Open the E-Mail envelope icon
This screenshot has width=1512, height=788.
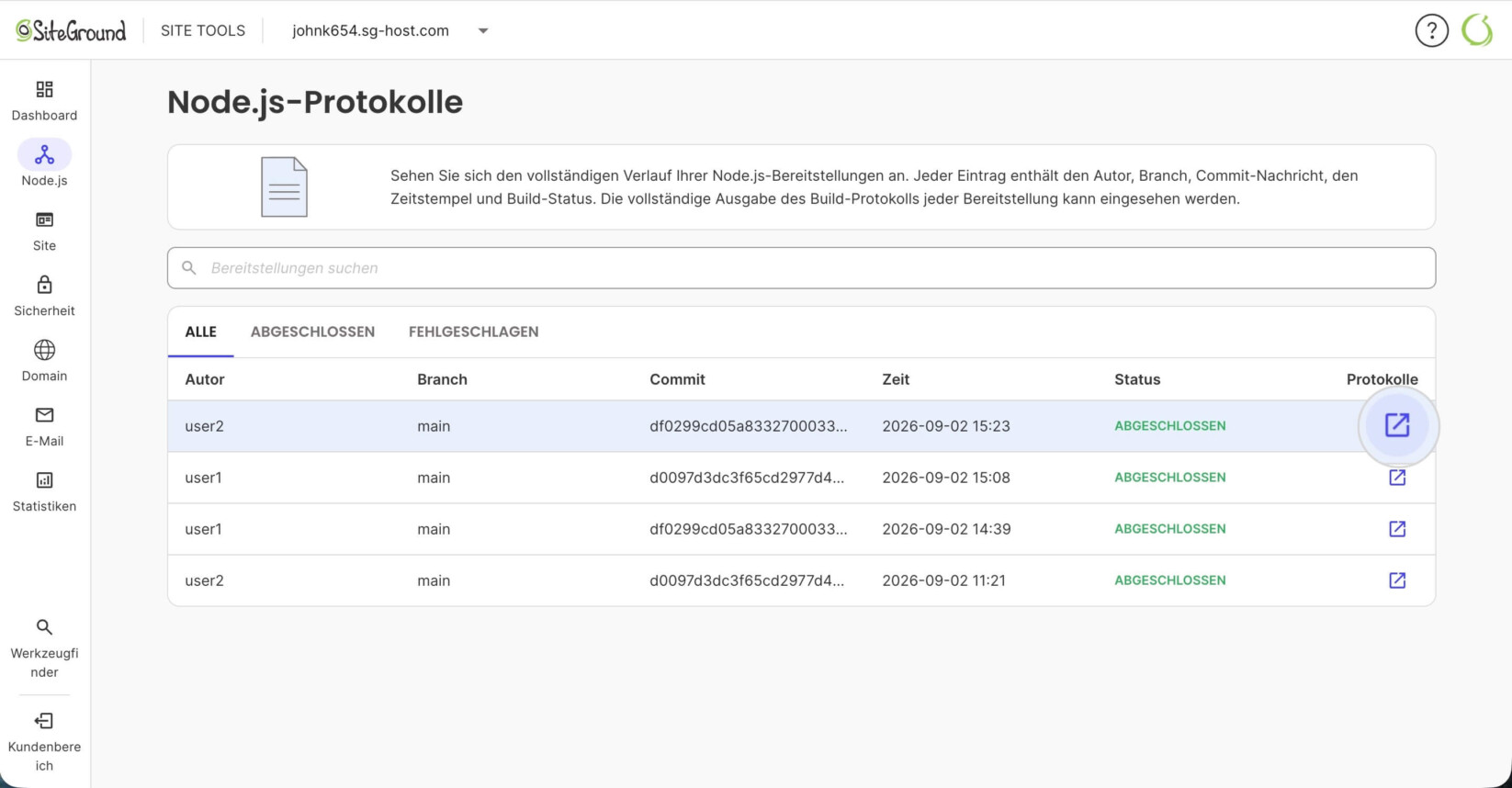tap(44, 415)
